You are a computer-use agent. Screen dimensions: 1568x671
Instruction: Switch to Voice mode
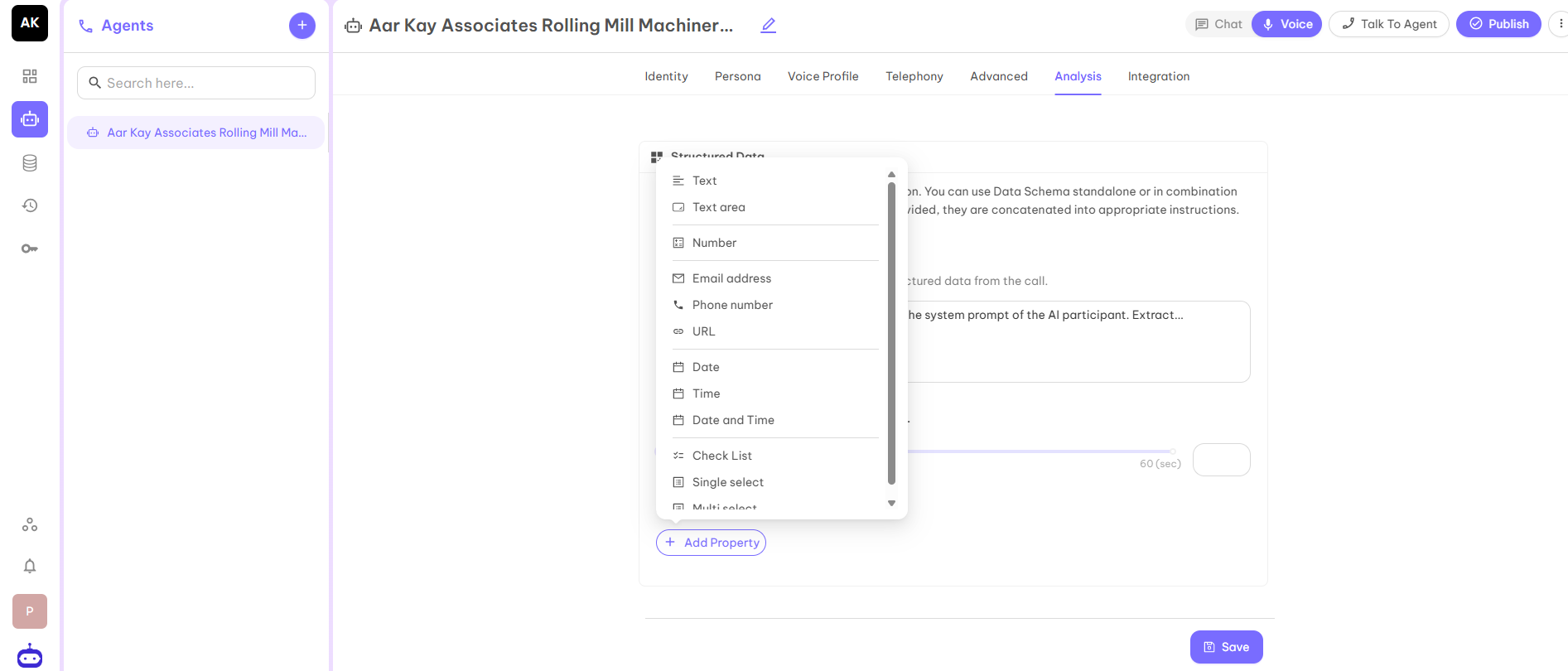(1287, 24)
